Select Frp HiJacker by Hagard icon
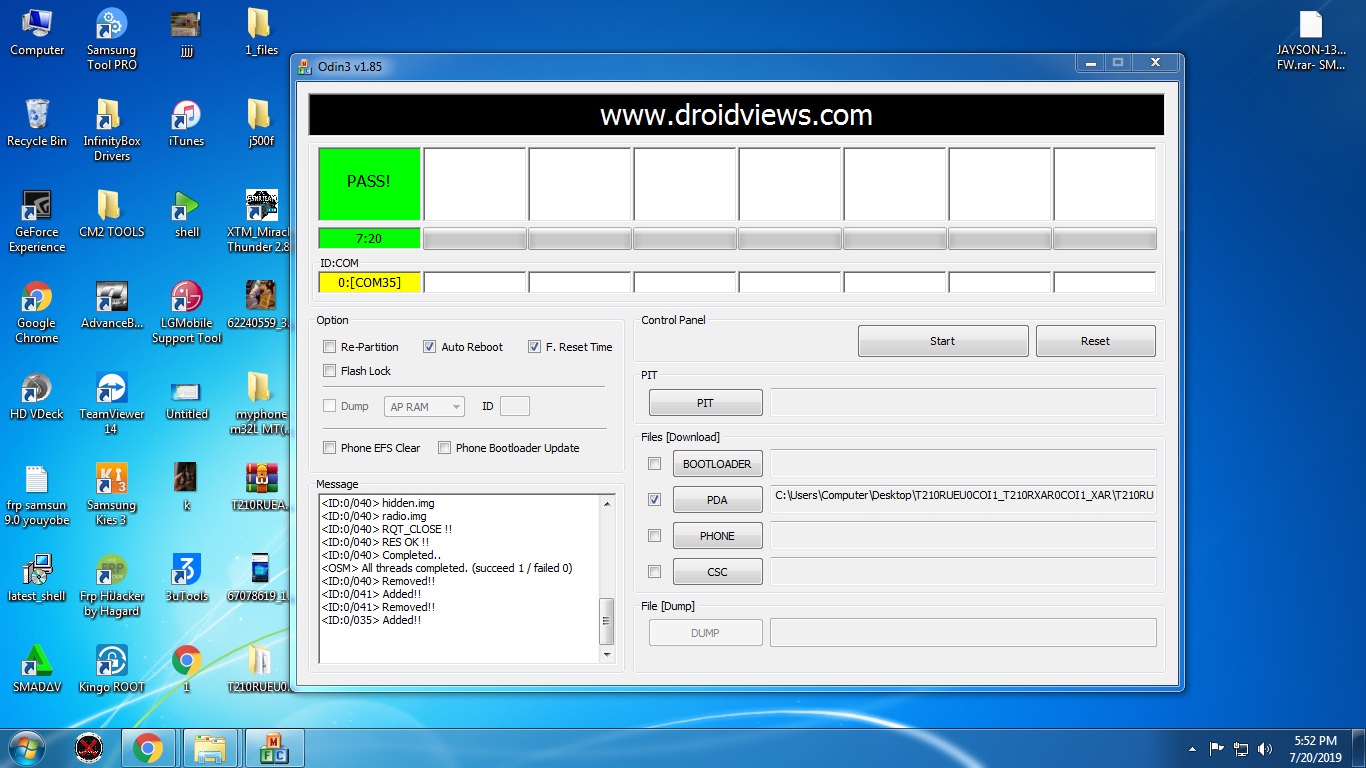This screenshot has height=768, width=1366. coord(112,585)
